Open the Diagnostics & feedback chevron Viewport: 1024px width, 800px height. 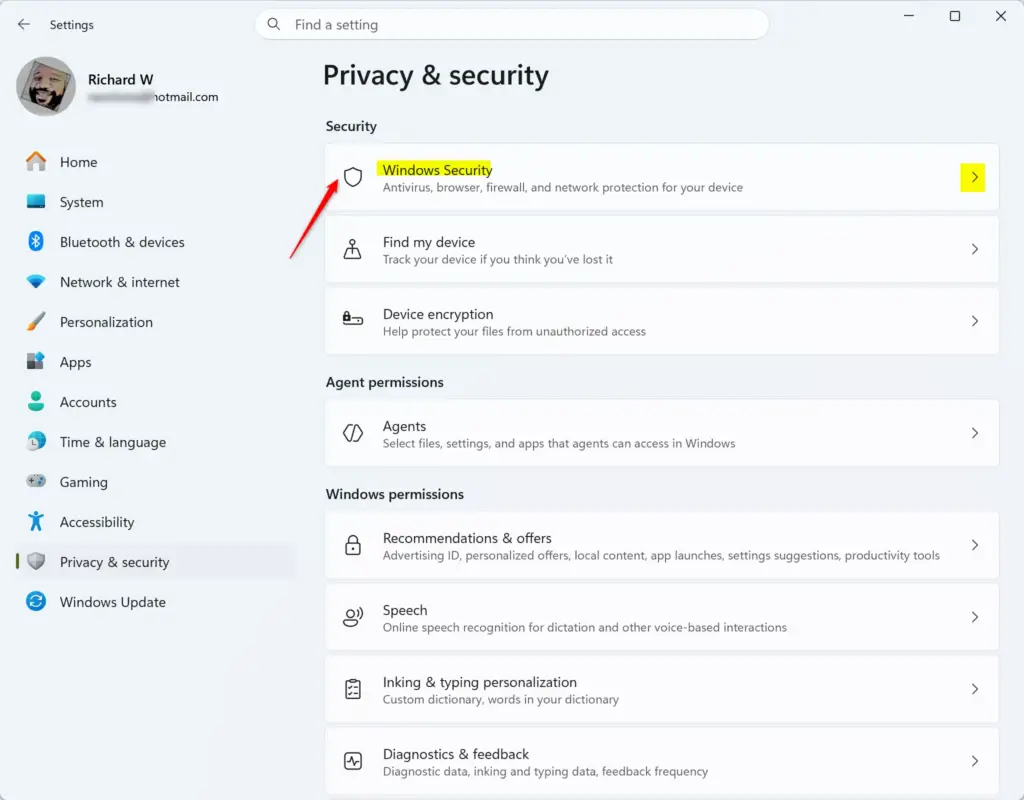click(974, 761)
